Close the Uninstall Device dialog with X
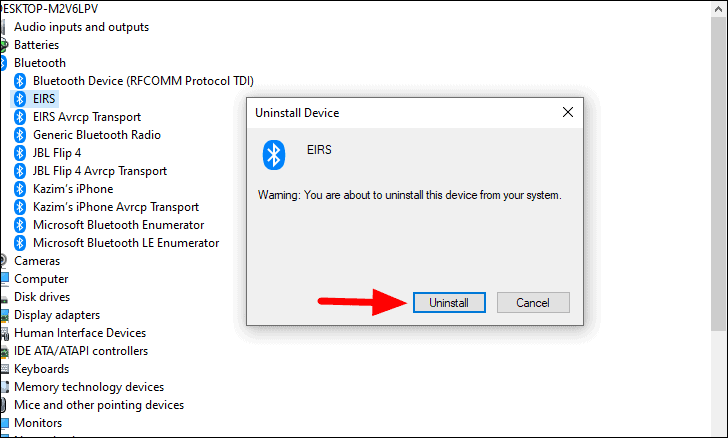 [x=567, y=112]
